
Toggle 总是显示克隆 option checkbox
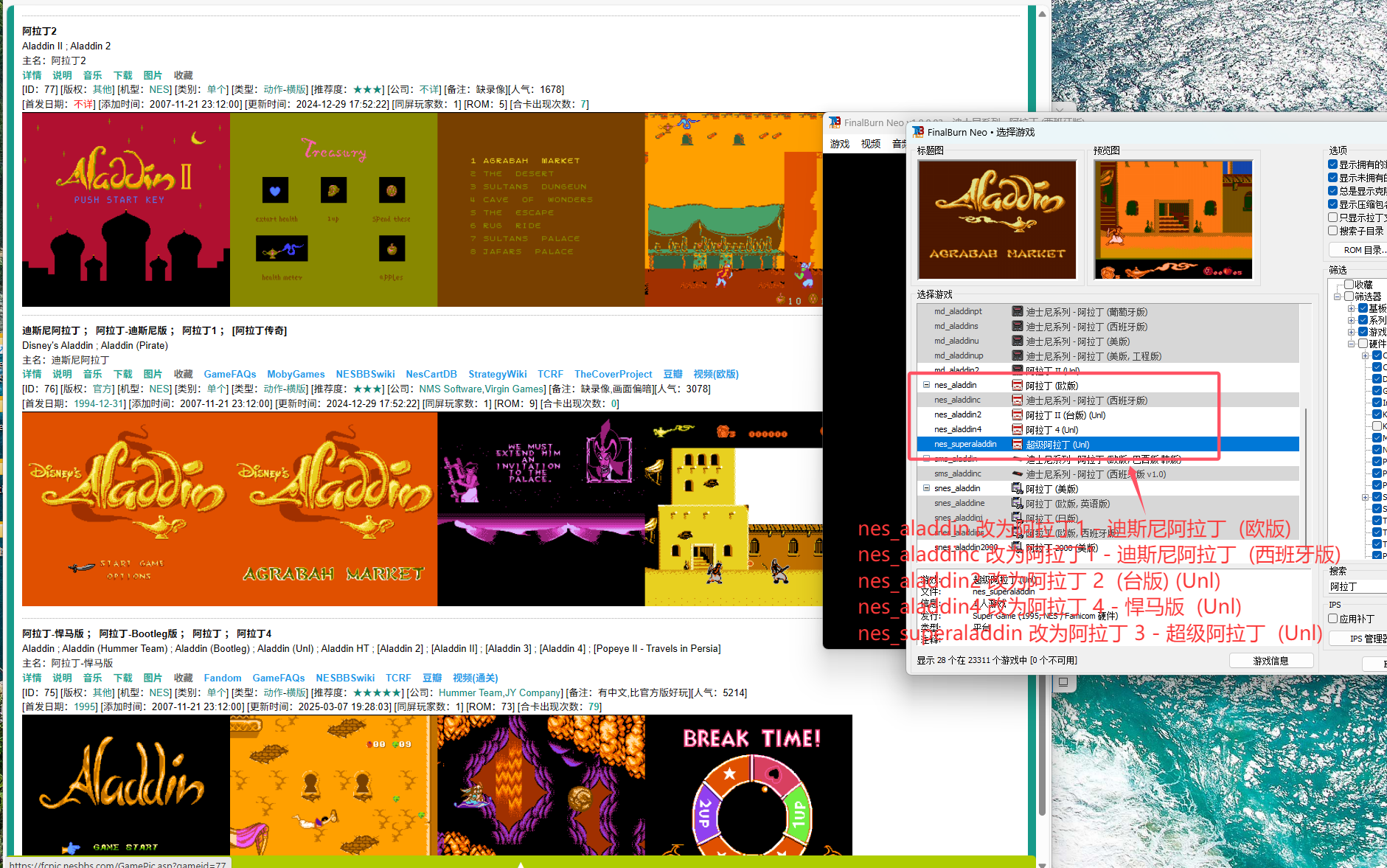point(1333,191)
